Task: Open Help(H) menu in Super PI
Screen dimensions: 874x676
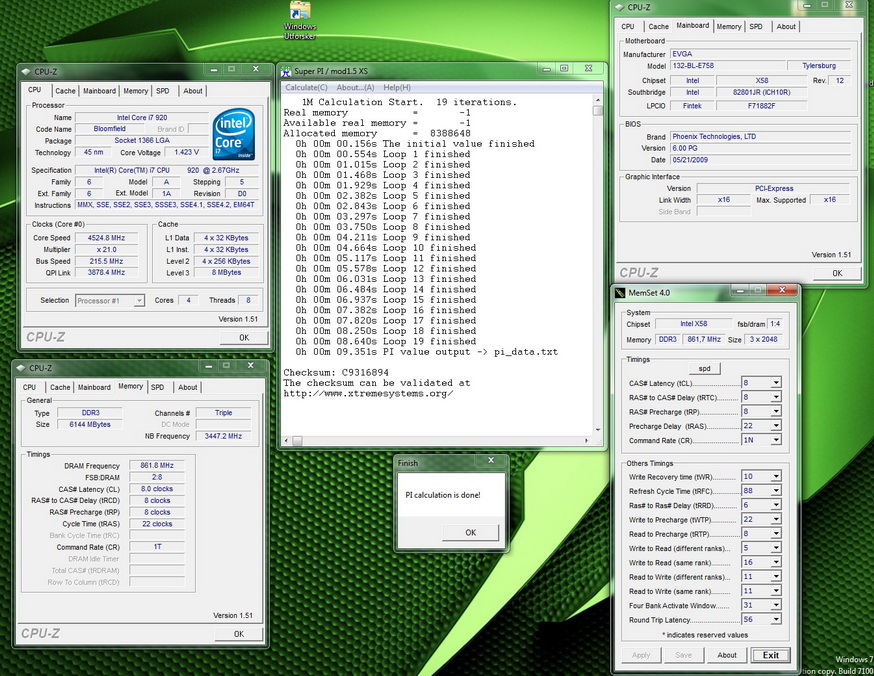Action: pos(397,87)
